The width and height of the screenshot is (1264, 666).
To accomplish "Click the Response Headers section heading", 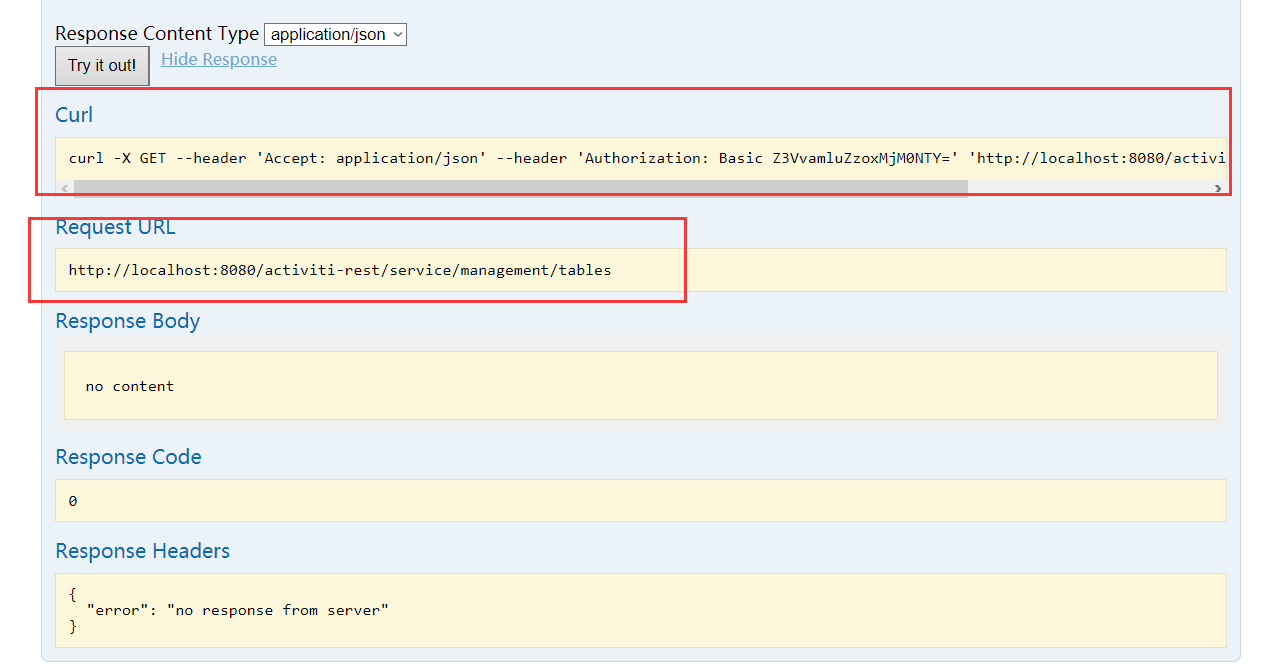I will [x=142, y=551].
